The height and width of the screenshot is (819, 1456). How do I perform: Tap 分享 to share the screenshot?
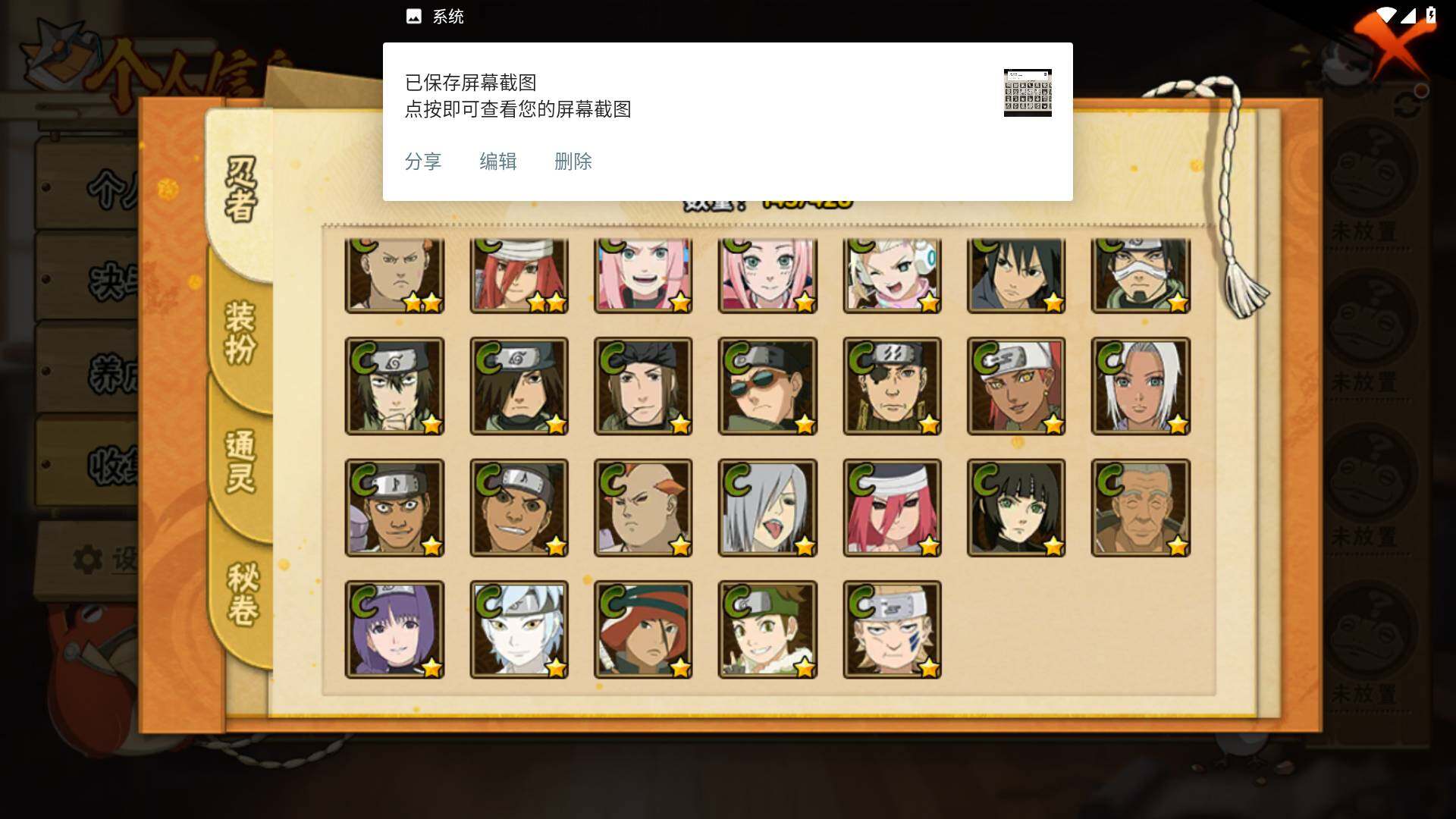(423, 162)
